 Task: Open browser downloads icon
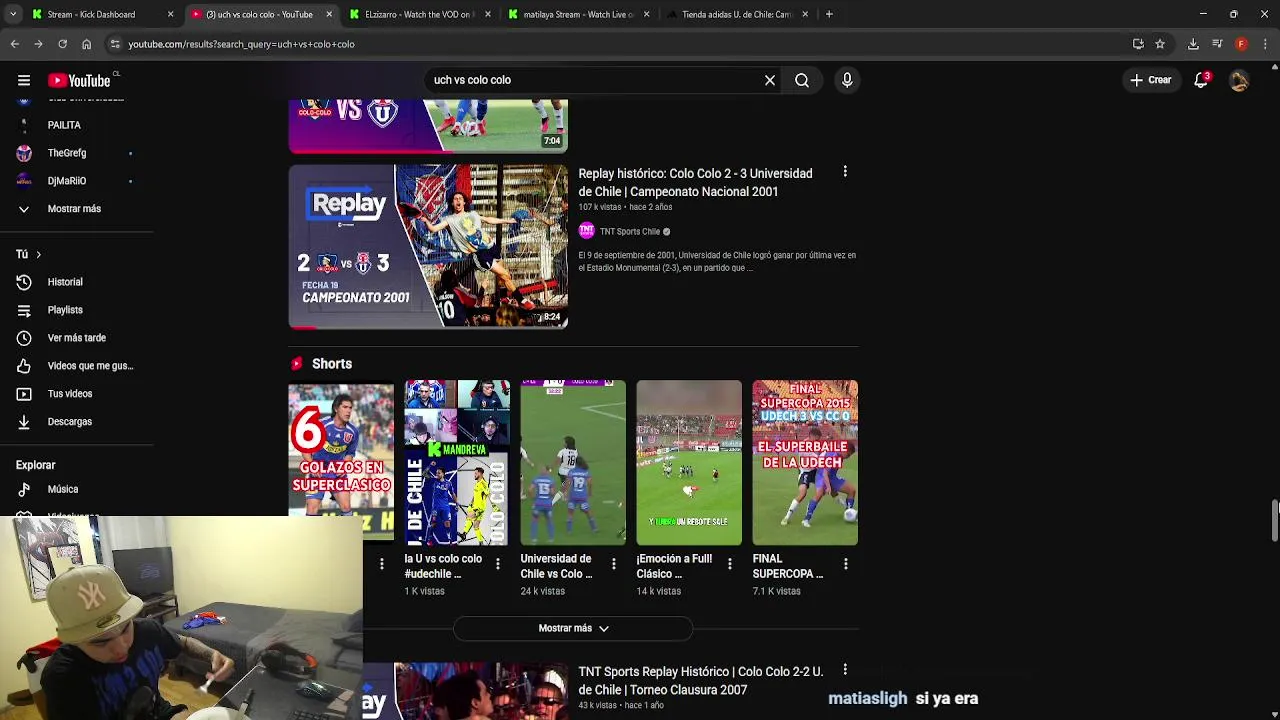point(1193,44)
